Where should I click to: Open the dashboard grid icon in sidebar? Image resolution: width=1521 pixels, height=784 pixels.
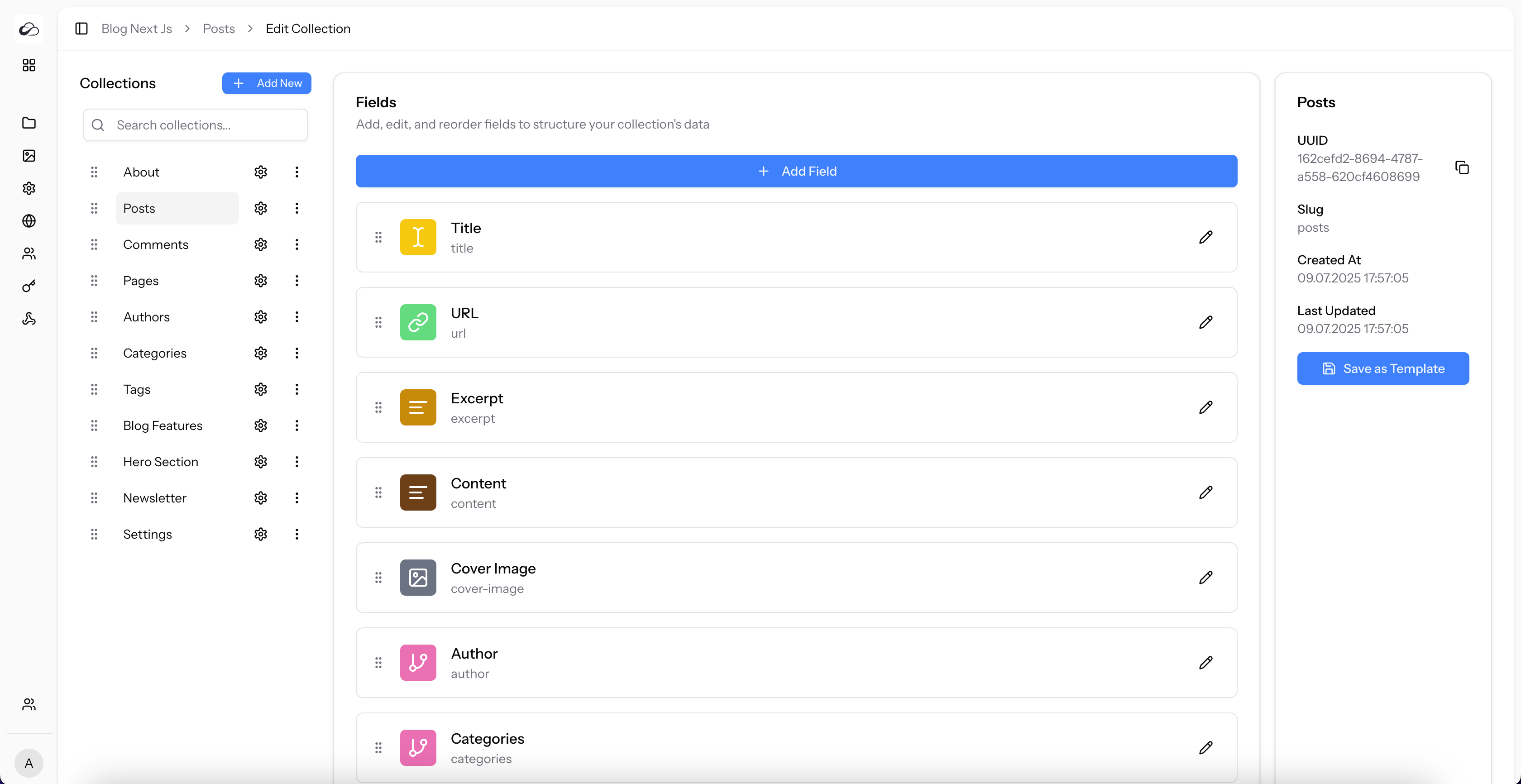tap(29, 65)
